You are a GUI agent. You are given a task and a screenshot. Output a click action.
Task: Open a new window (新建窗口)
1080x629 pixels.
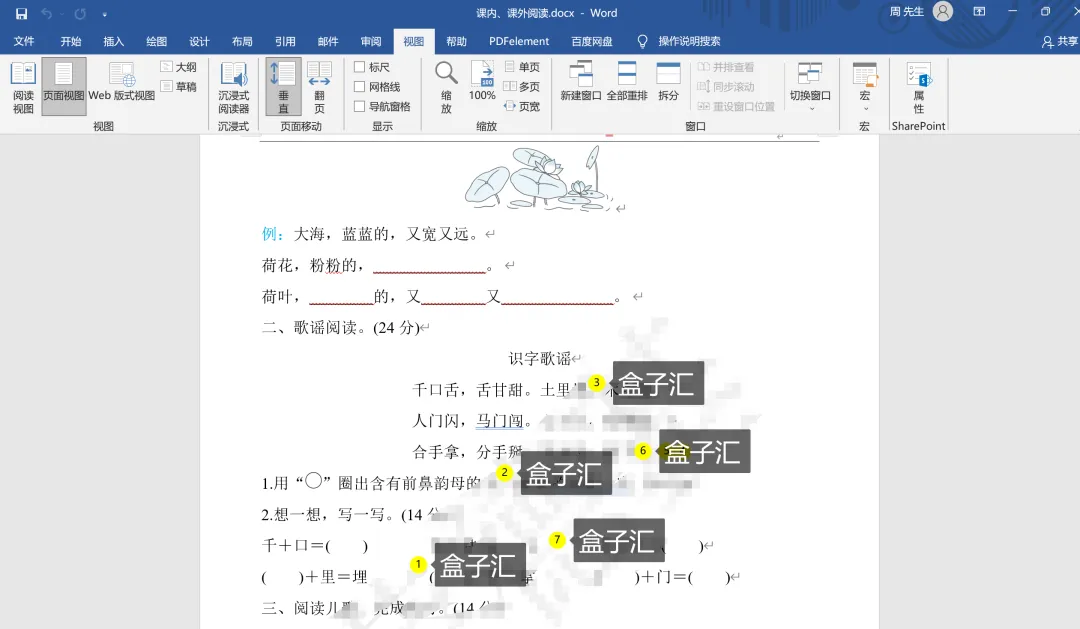pyautogui.click(x=580, y=84)
